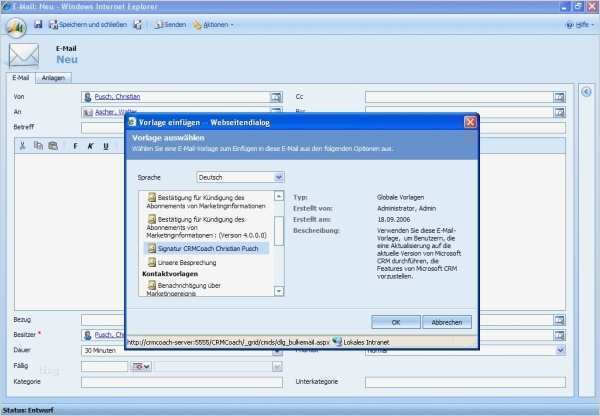Screen dimensions: 600x416
Task: Select template with Version 4.0.0.0
Action: click(x=206, y=227)
